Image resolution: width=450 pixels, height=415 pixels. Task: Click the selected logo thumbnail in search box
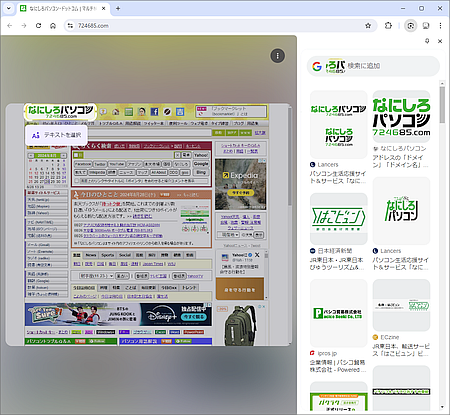pyautogui.click(x=335, y=66)
